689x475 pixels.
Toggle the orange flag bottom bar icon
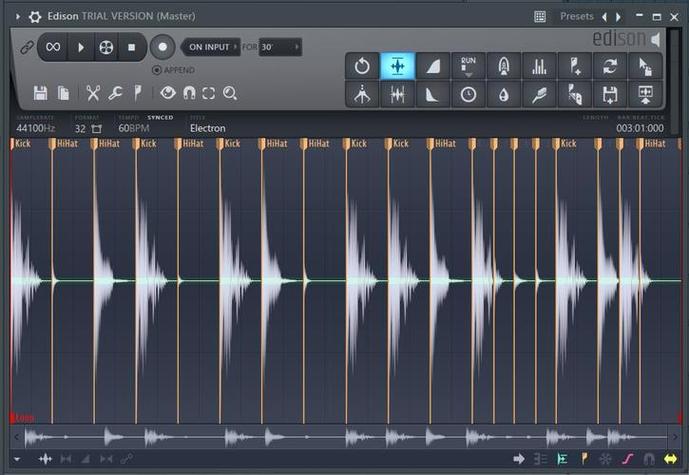[584, 459]
